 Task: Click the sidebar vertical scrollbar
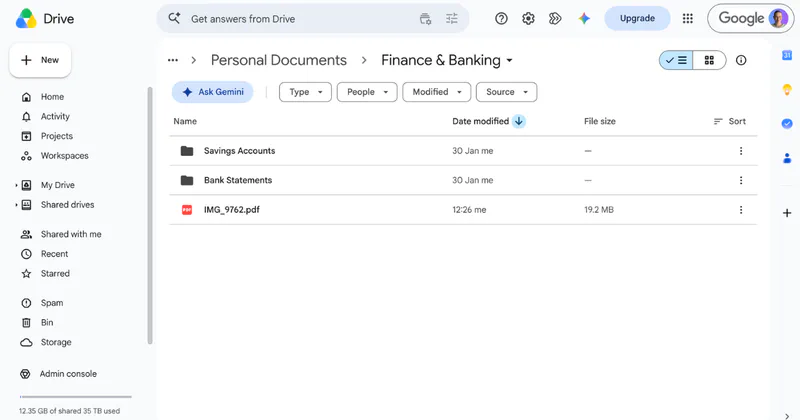[x=150, y=215]
